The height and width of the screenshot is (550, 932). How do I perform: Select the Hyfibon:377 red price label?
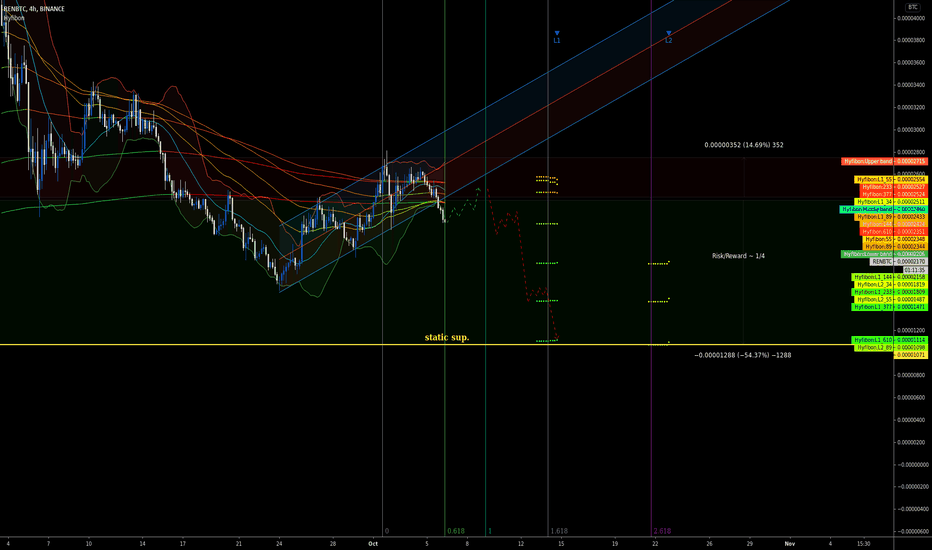[x=894, y=194]
